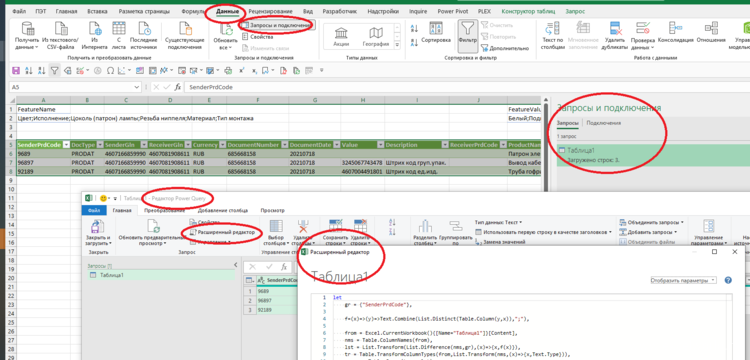Open DocType column filter dropdown
The image size is (750, 360).
coord(100,145)
